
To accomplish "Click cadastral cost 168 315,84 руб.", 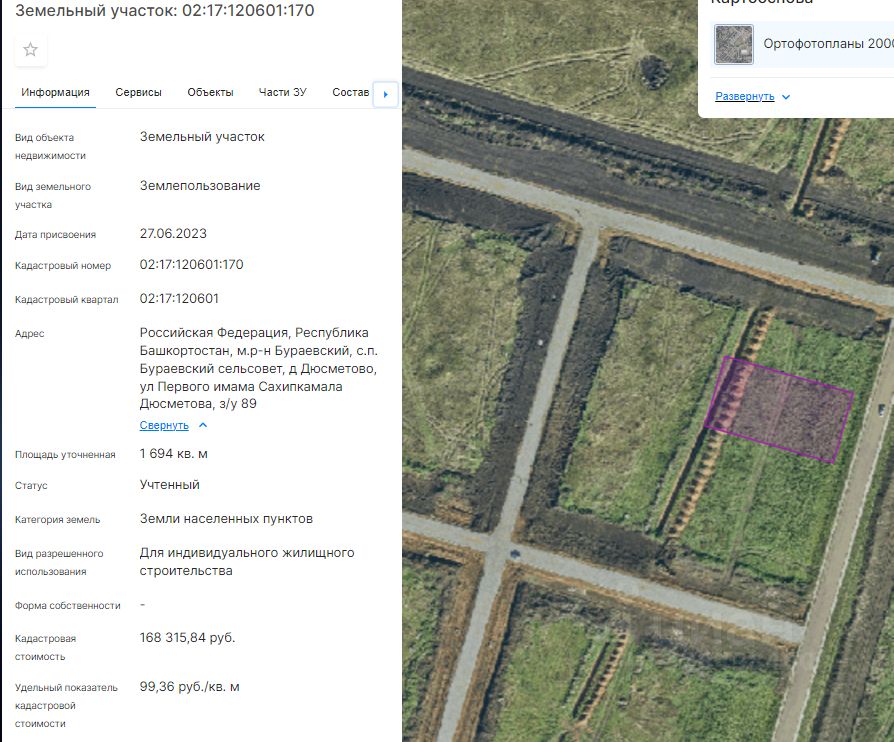I will coord(188,638).
